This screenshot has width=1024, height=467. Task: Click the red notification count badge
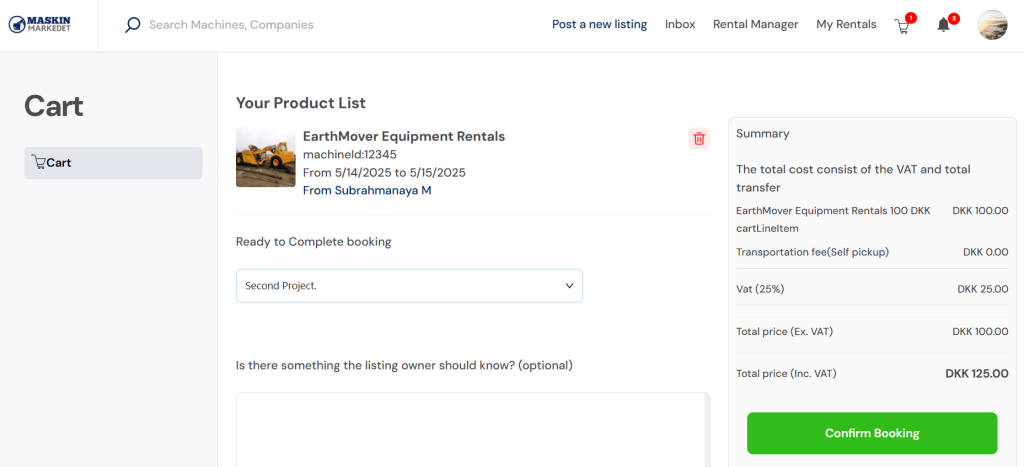tap(954, 18)
